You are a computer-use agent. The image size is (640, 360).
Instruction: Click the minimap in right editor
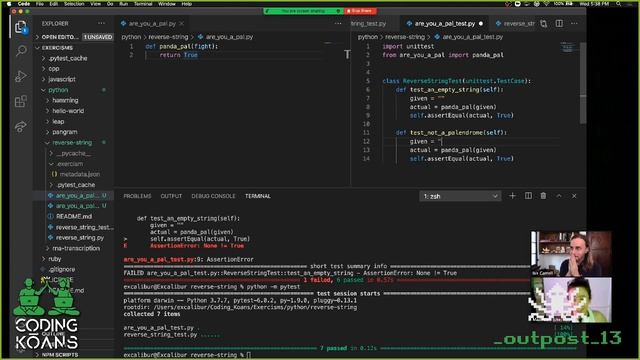[568, 48]
